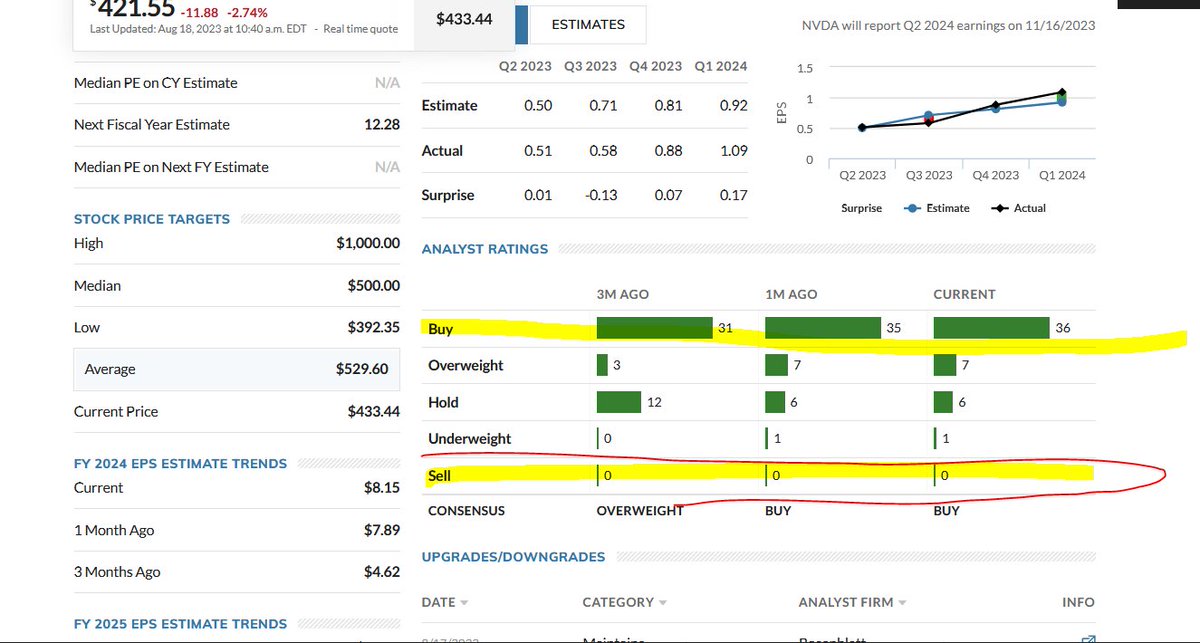1200x643 pixels.
Task: Select the Q3 2023 Actual cell 0.58
Action: 603,150
